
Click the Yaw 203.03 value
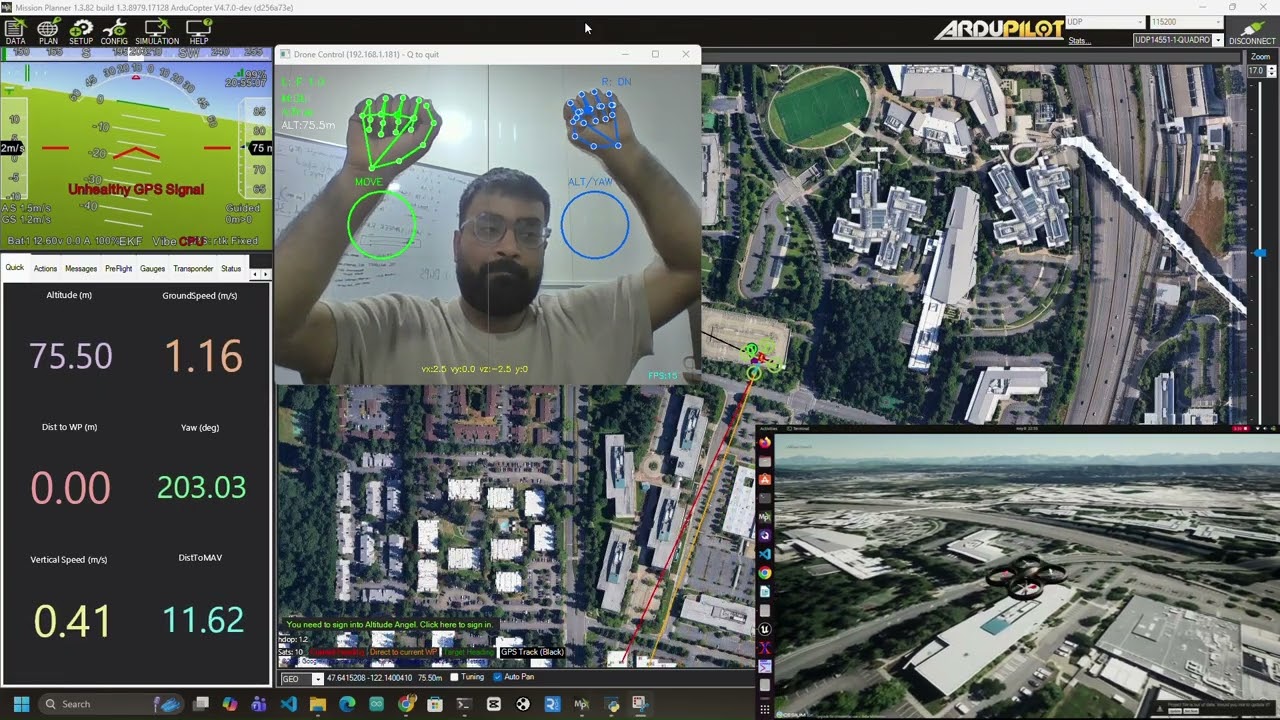click(201, 487)
